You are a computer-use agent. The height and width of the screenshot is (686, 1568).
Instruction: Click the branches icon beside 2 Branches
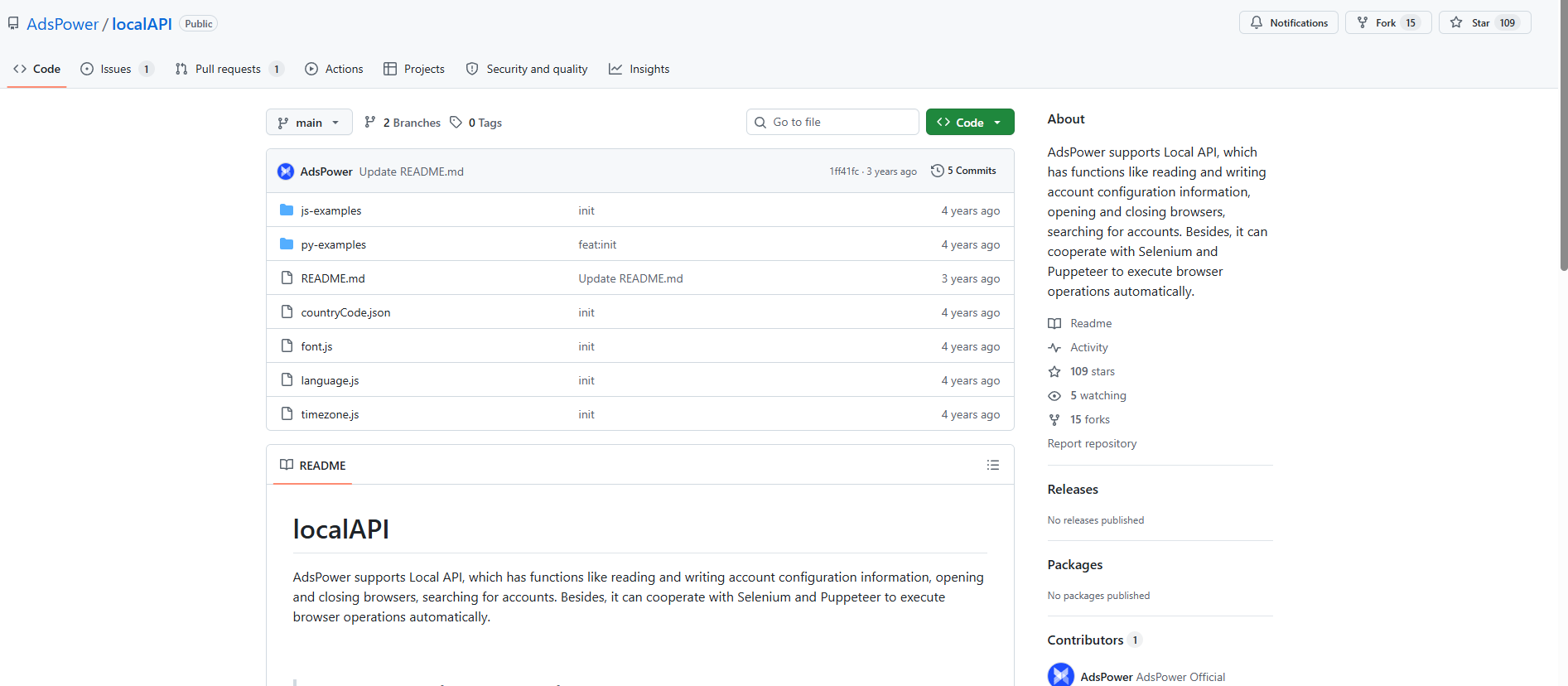click(370, 123)
